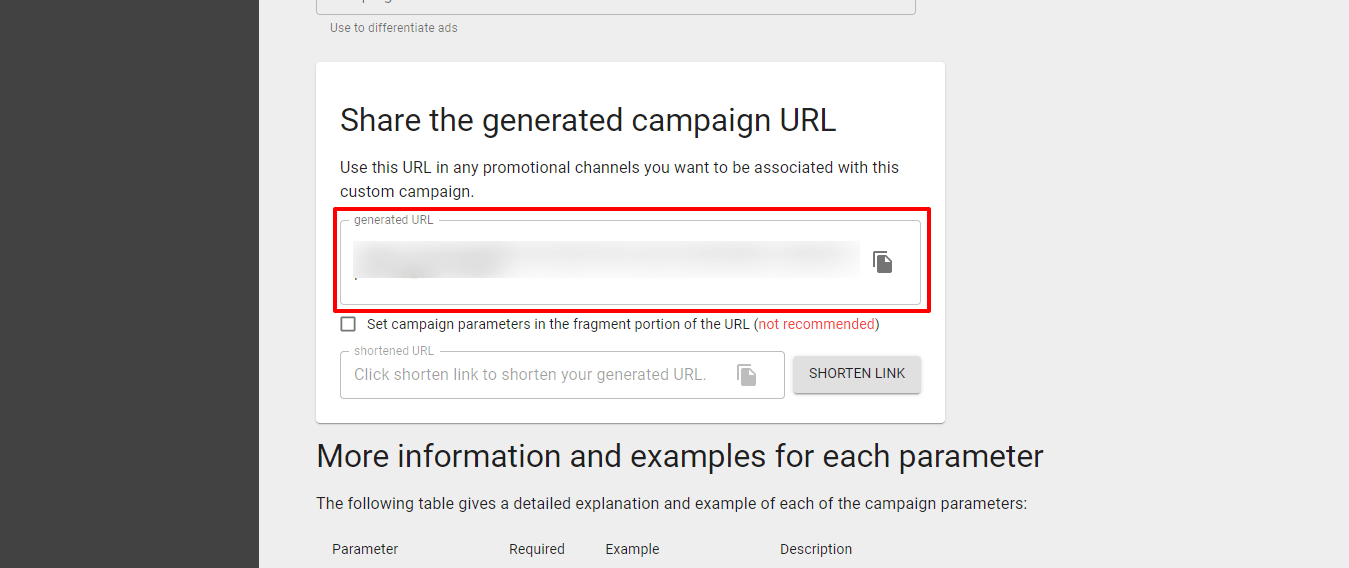The height and width of the screenshot is (568, 1349).
Task: Click the 'generated URL' field label
Action: click(394, 220)
